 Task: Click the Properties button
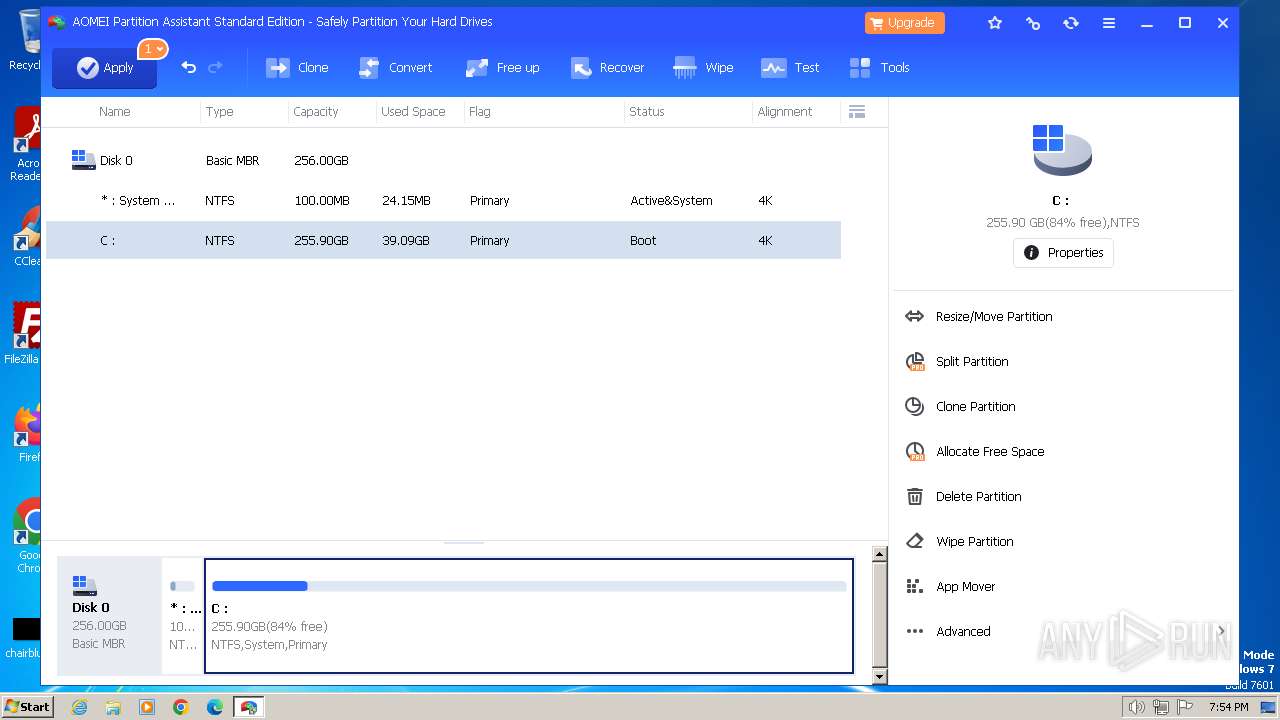coord(1063,253)
